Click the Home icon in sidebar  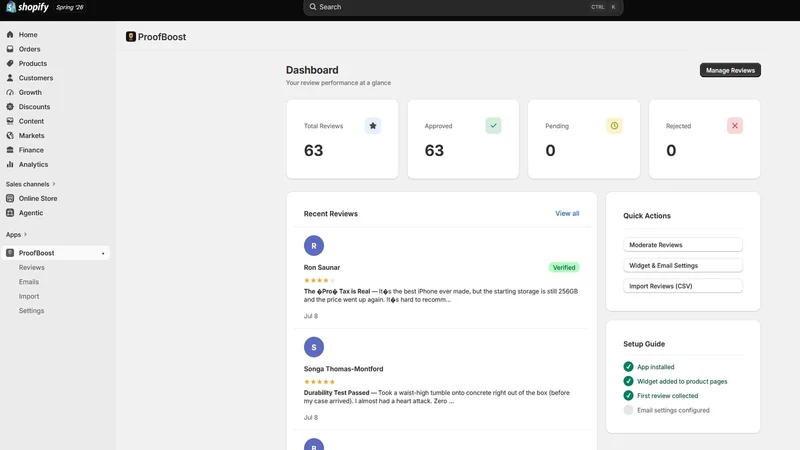click(10, 35)
